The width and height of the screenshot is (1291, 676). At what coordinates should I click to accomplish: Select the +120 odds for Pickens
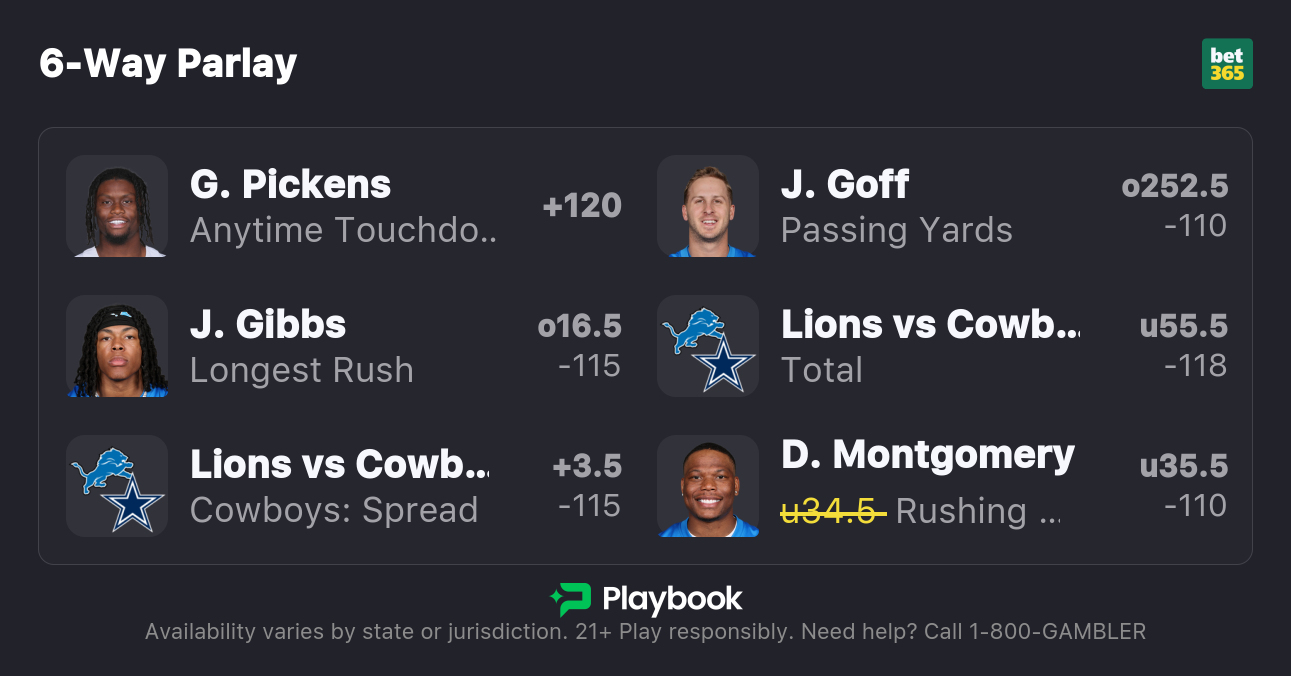(x=582, y=206)
